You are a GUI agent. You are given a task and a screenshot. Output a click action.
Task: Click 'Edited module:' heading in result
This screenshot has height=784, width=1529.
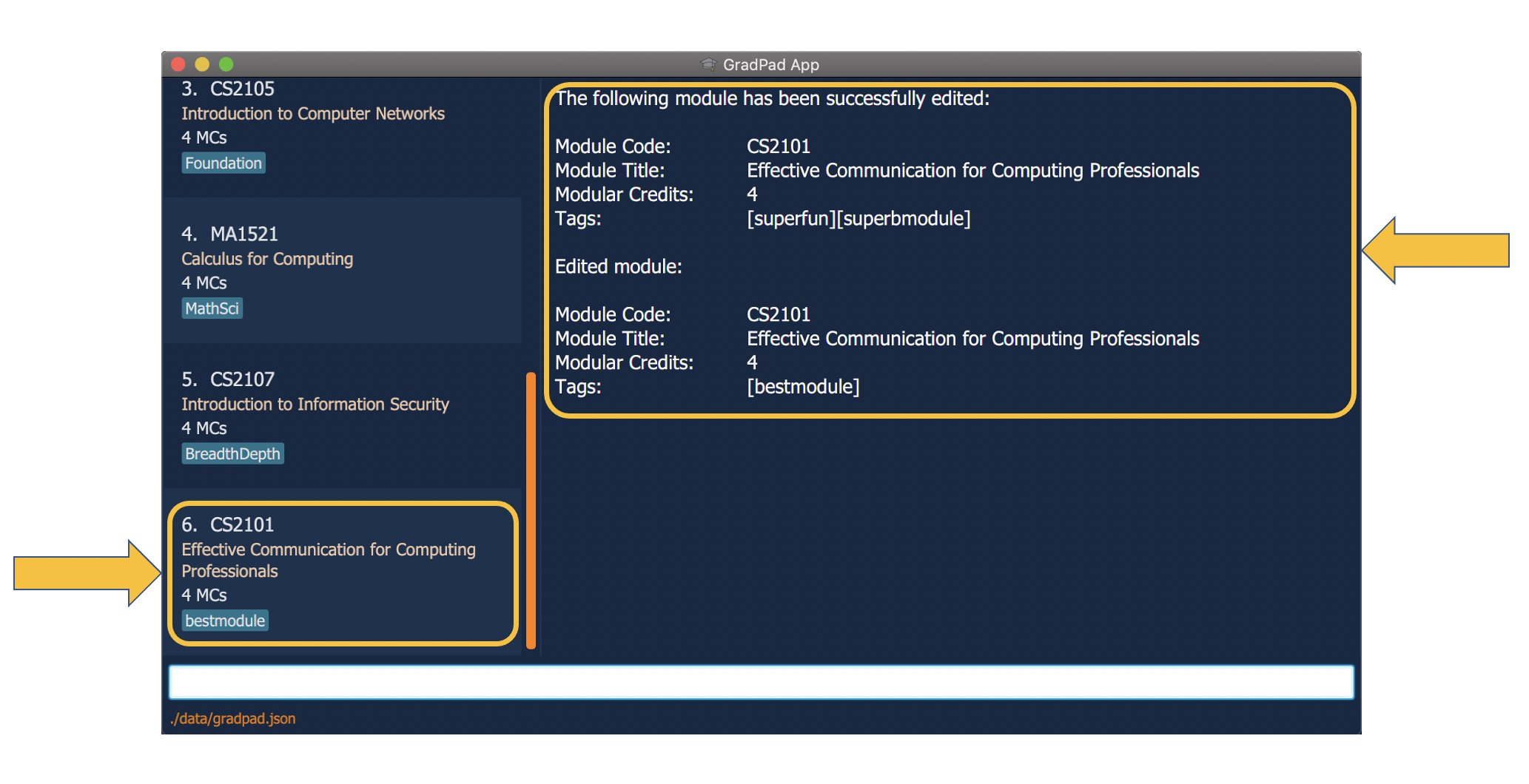point(619,266)
